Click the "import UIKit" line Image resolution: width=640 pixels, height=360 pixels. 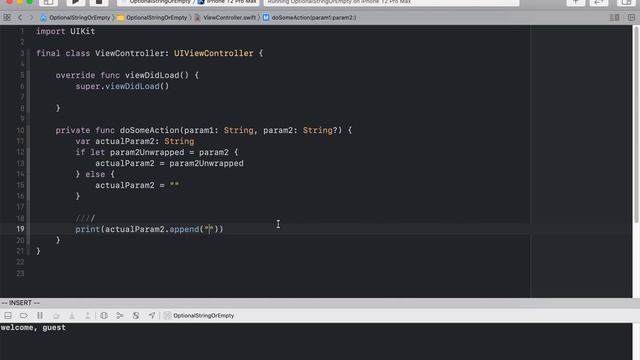[x=66, y=31]
